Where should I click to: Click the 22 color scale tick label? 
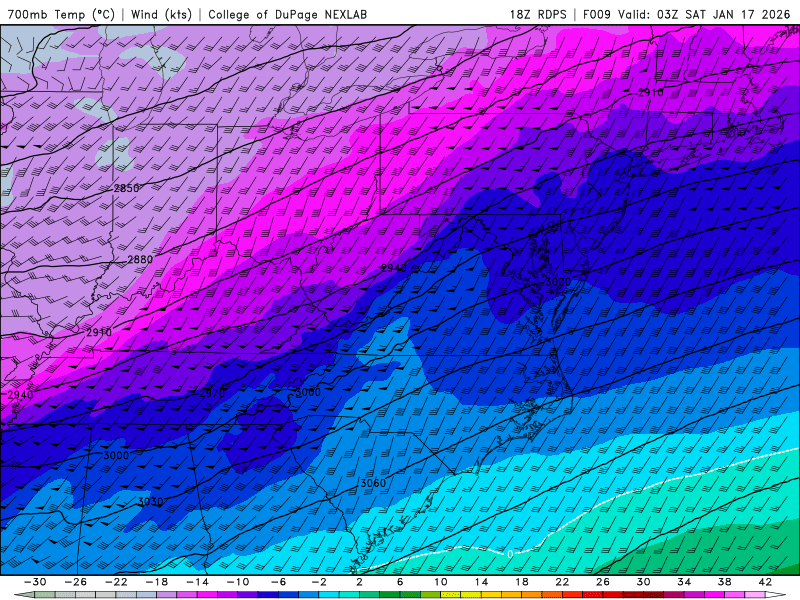pos(562,582)
